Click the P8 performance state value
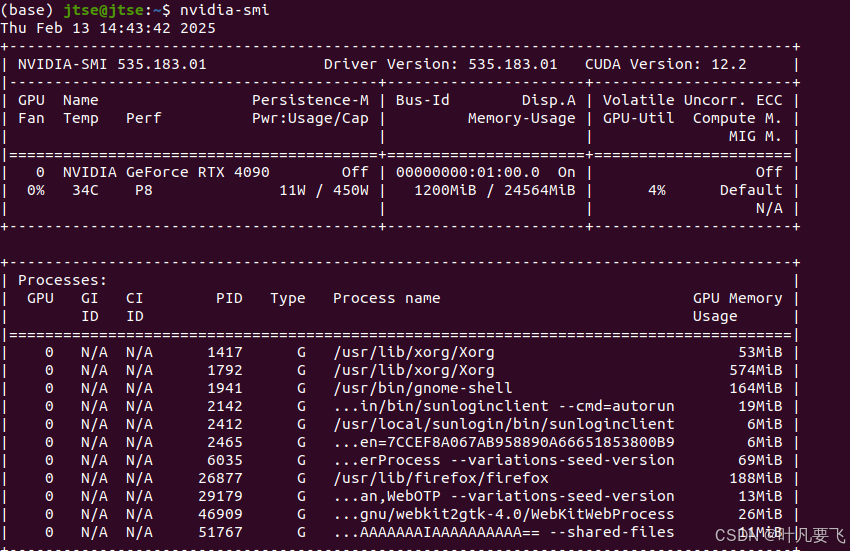 pyautogui.click(x=144, y=190)
